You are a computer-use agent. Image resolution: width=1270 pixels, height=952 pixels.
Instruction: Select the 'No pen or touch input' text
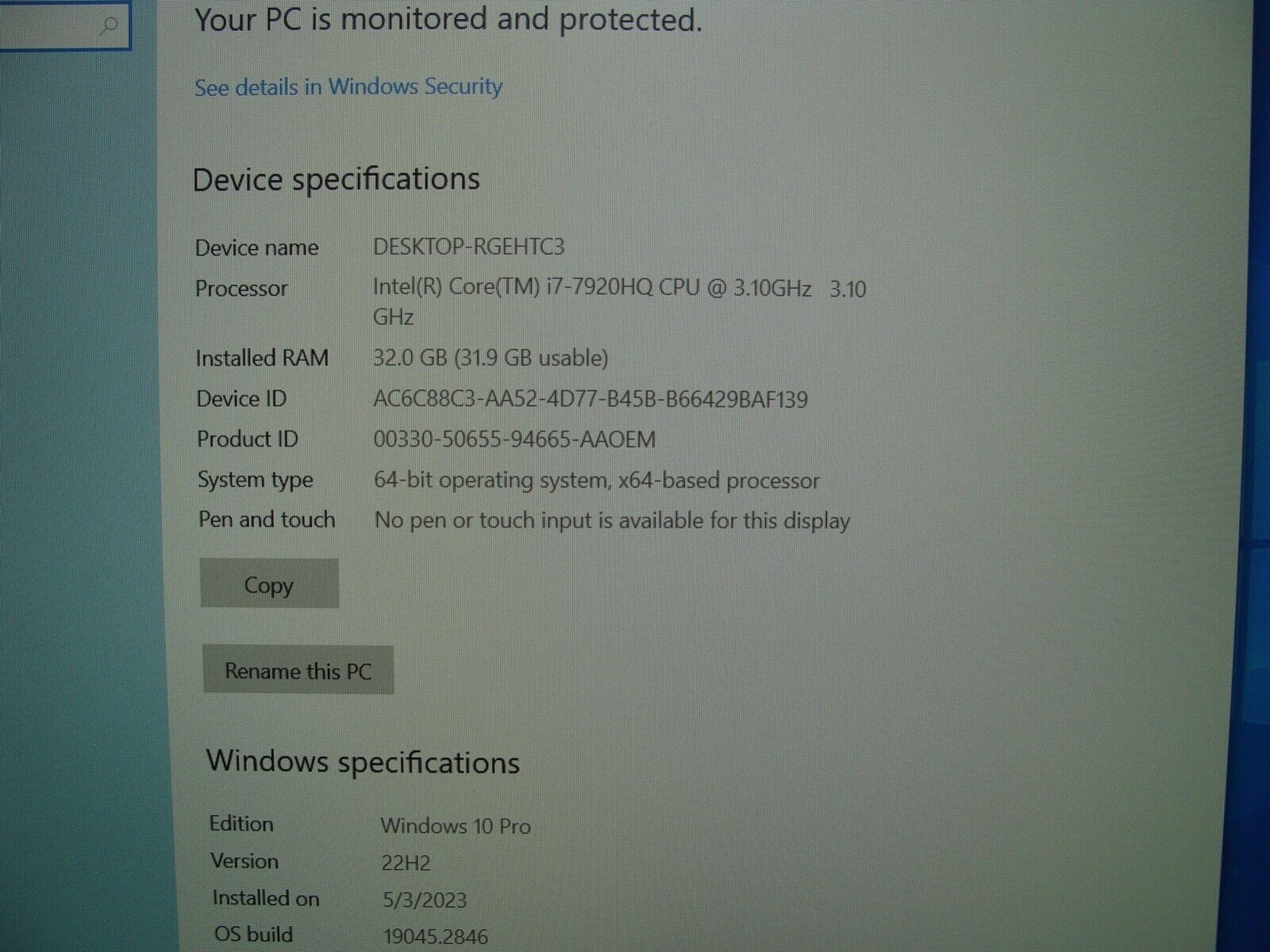[483, 520]
